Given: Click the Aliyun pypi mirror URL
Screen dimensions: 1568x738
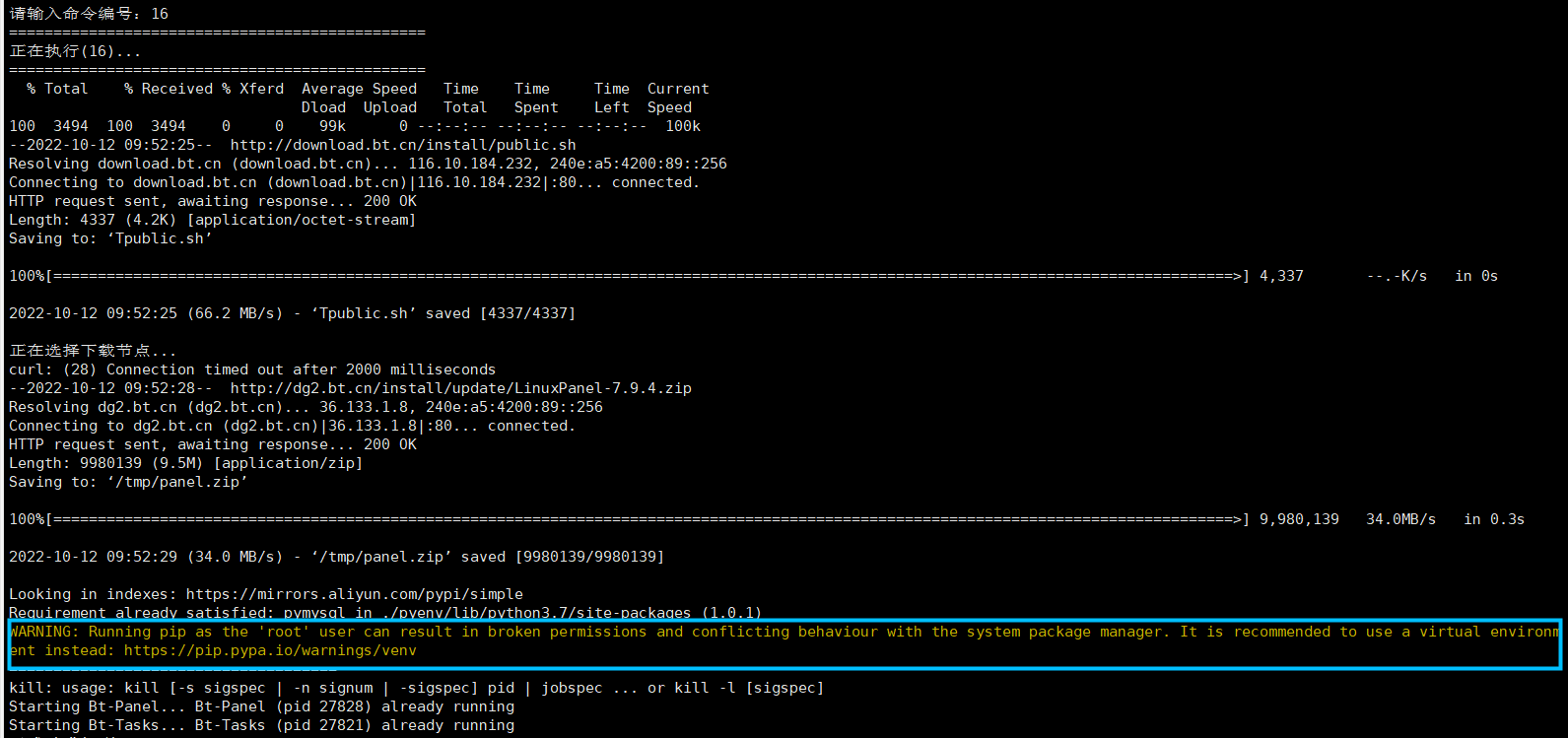Looking at the screenshot, I should point(355,594).
